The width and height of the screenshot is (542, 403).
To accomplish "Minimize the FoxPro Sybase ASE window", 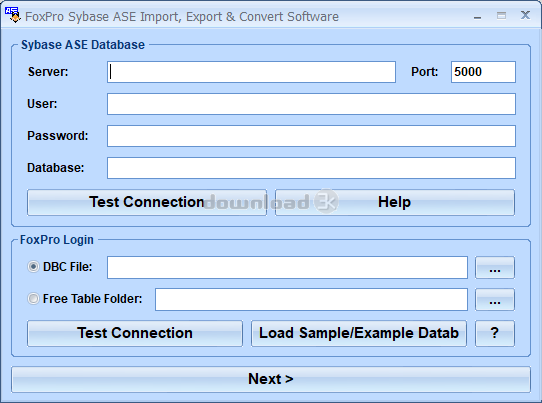I will (478, 16).
